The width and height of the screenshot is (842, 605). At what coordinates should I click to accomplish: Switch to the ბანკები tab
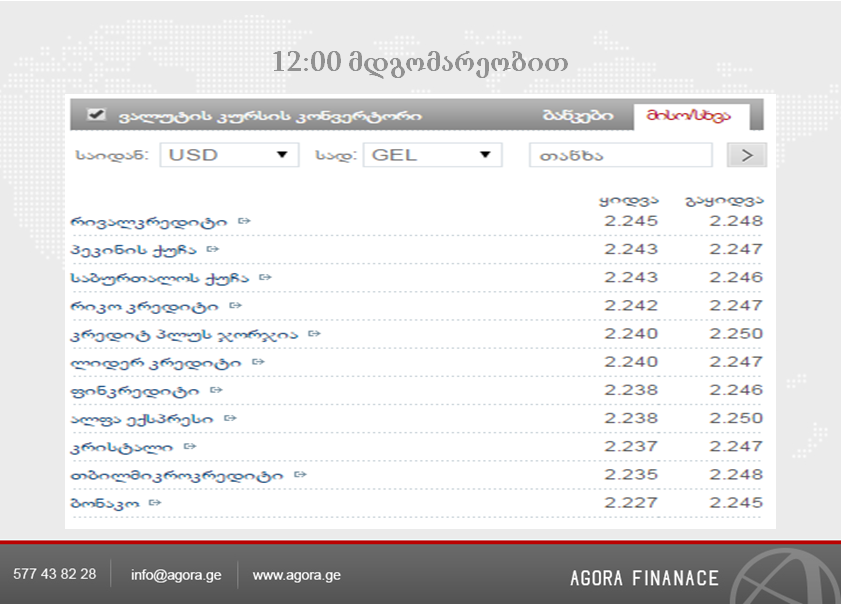pos(578,115)
